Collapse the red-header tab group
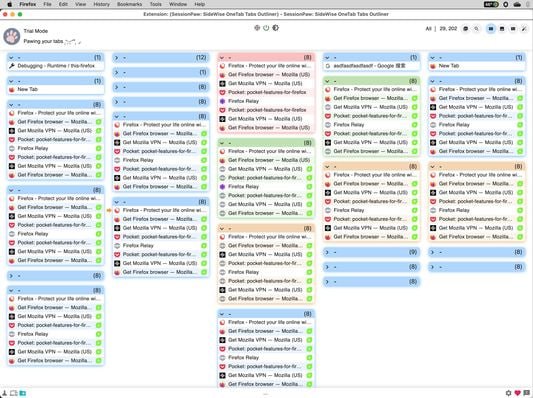The width and height of the screenshot is (533, 398). 222,57
